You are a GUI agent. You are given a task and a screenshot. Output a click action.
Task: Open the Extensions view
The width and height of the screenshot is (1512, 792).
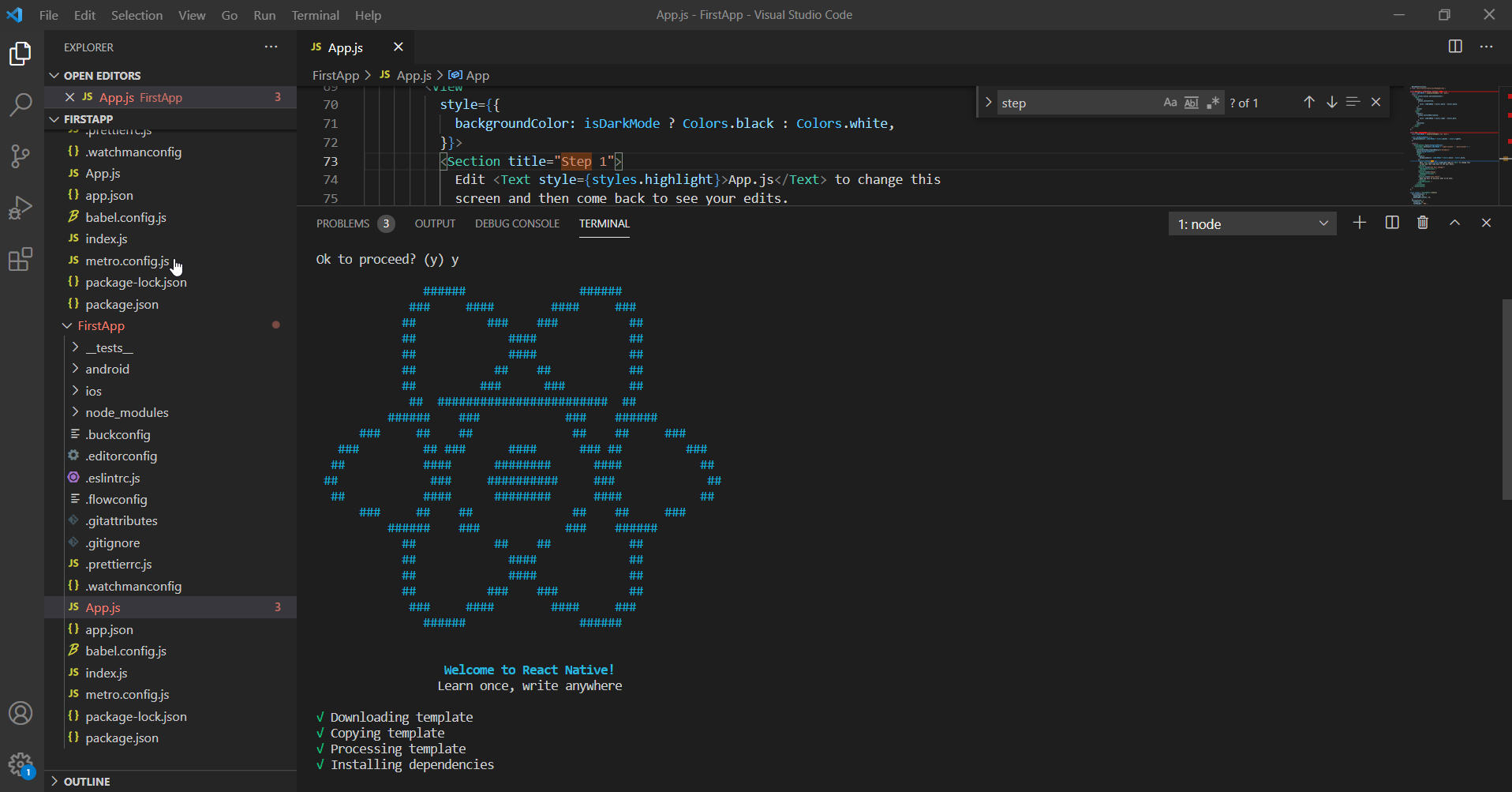click(x=20, y=259)
